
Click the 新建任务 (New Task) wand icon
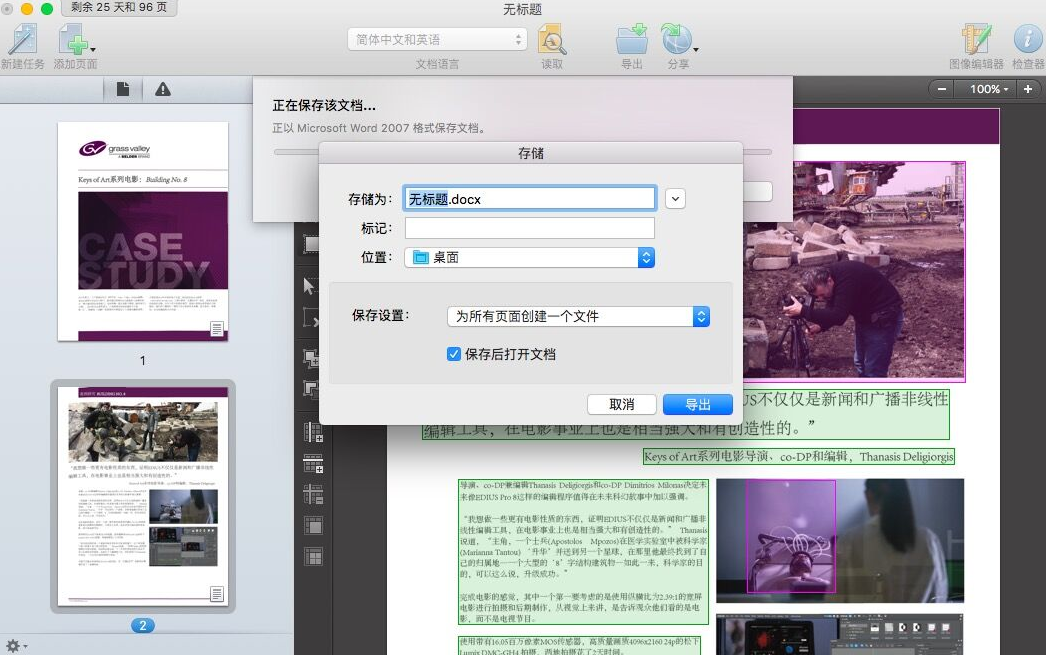point(23,40)
